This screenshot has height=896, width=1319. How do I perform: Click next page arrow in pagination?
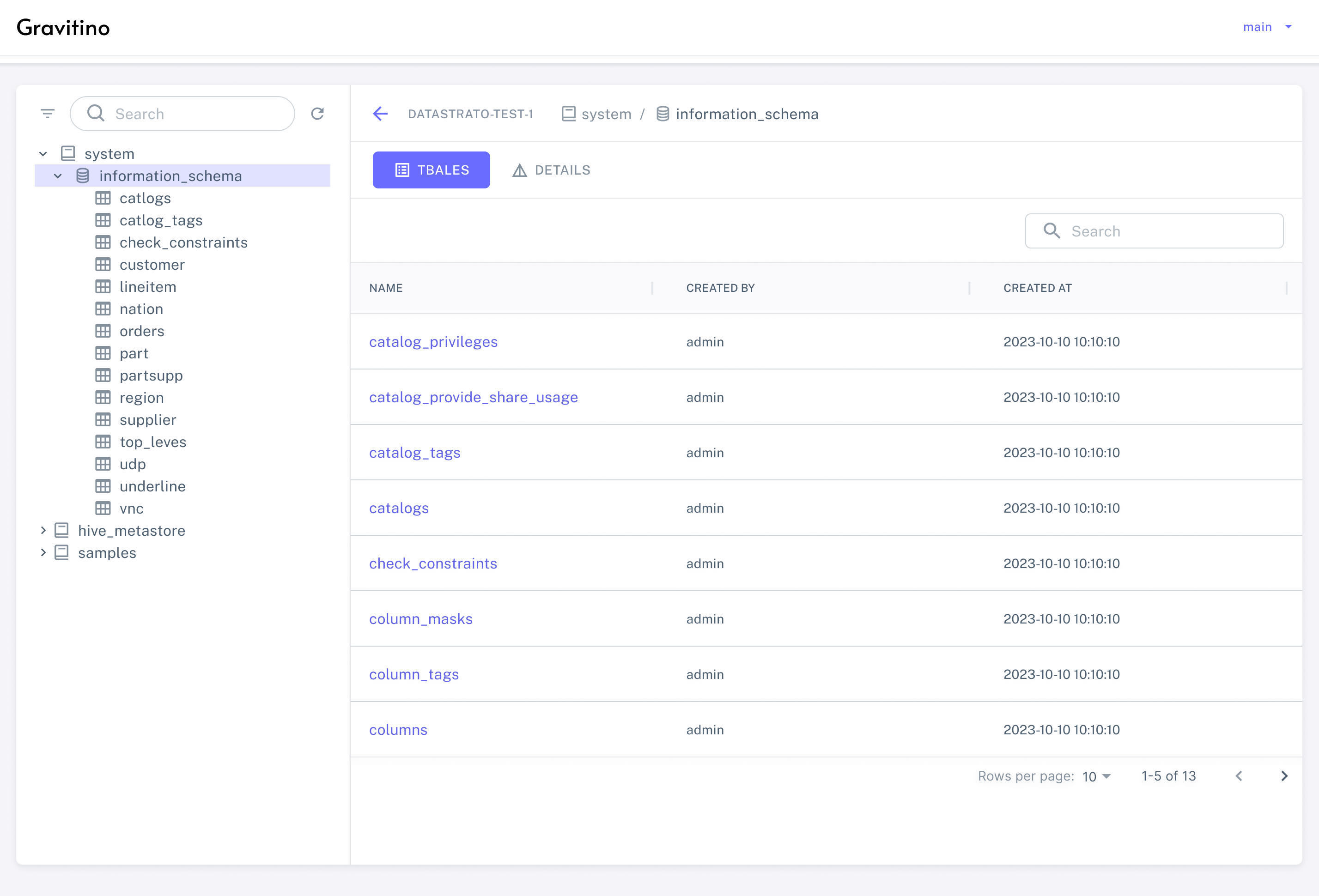tap(1284, 775)
